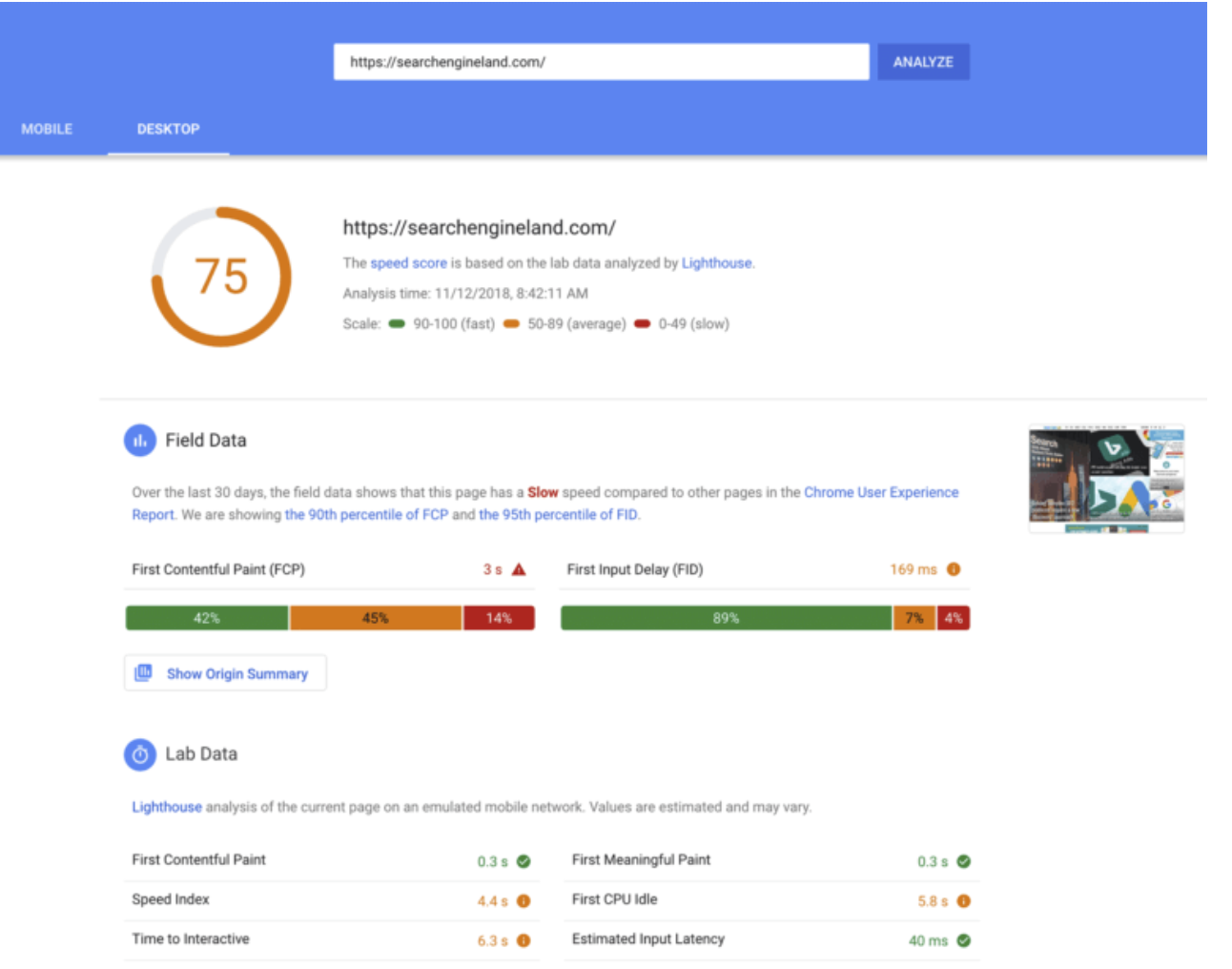Click the red 4% segment of the FID bar
Viewport: 1232px width, 969px height.
point(954,618)
